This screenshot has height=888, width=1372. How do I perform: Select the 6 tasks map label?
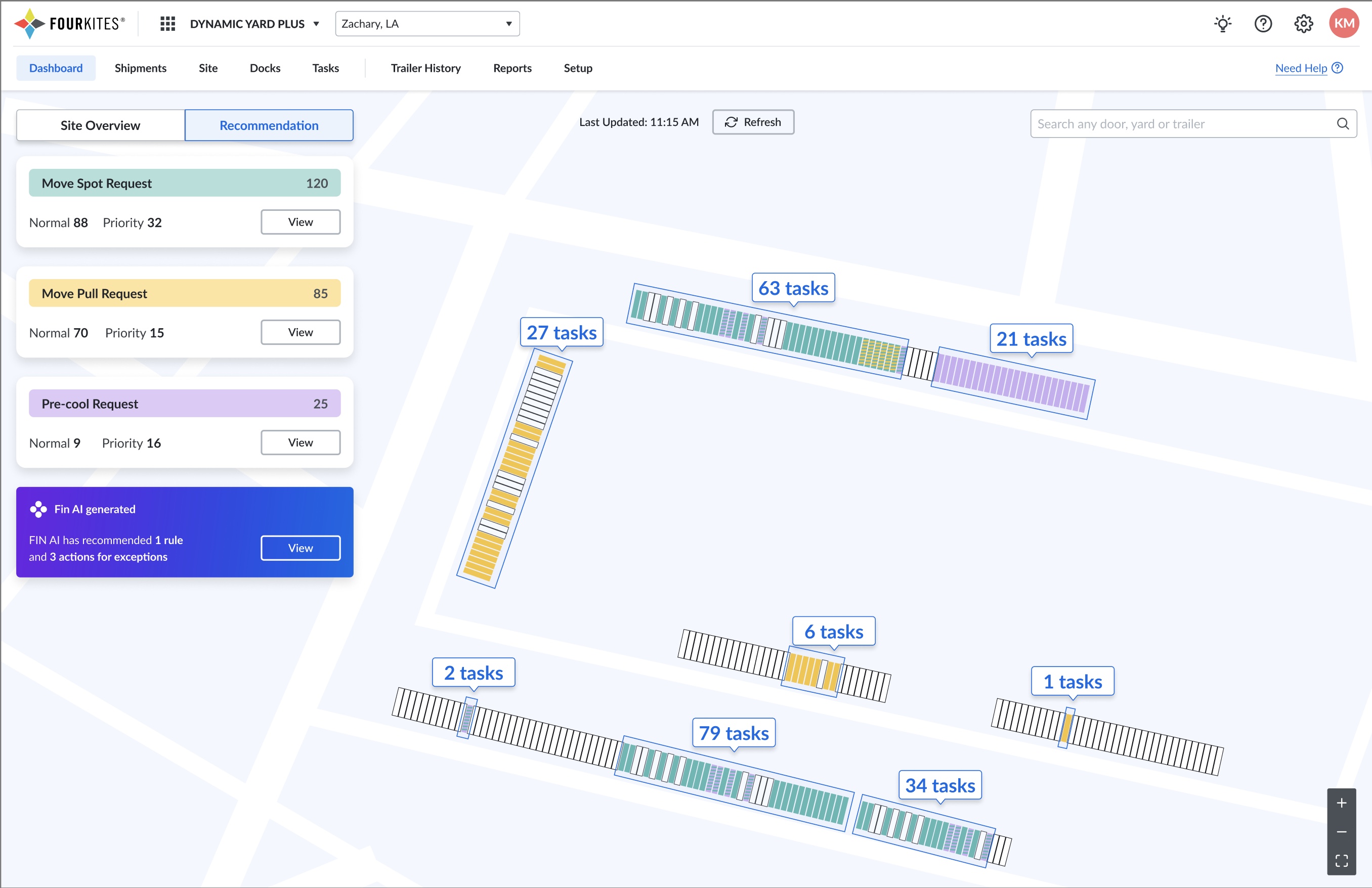[x=834, y=631]
